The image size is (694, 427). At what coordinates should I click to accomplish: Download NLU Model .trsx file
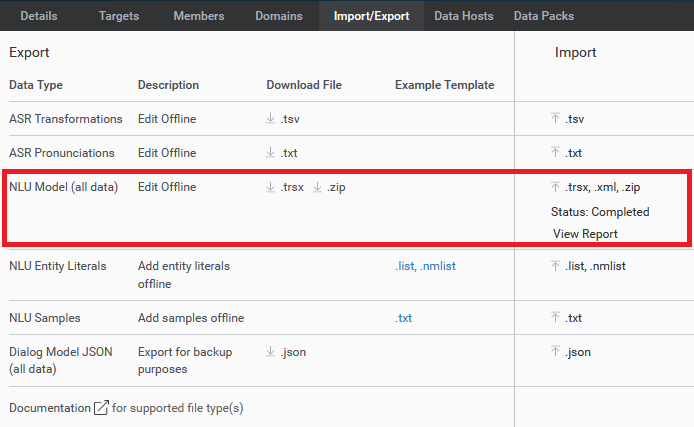pos(285,187)
